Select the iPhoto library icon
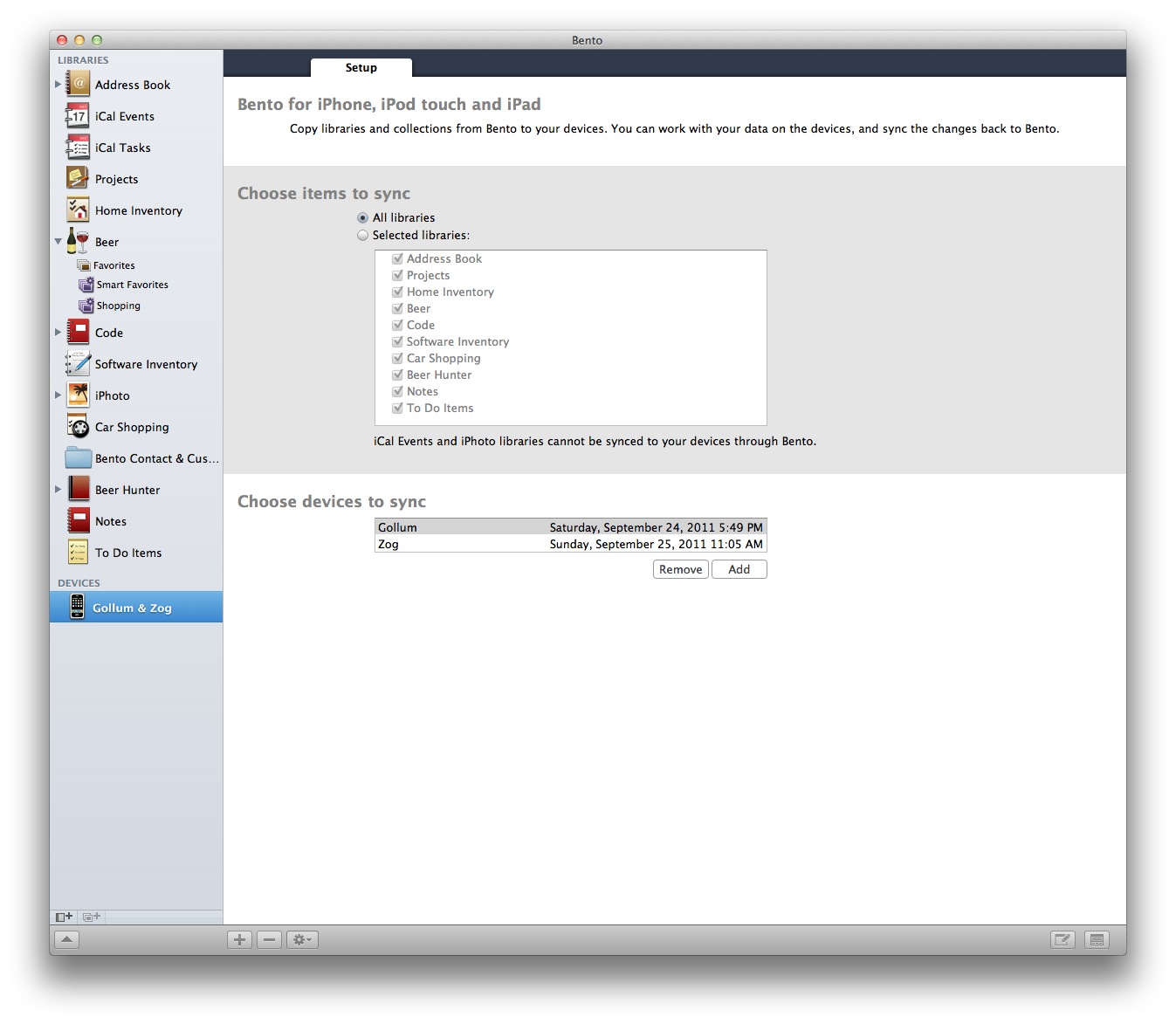The image size is (1176, 1024). pos(79,395)
